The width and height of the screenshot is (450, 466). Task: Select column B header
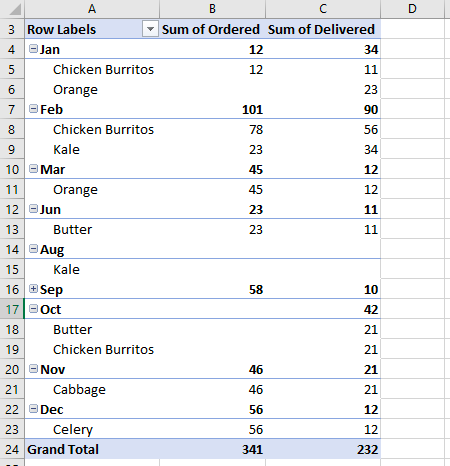coord(212,9)
